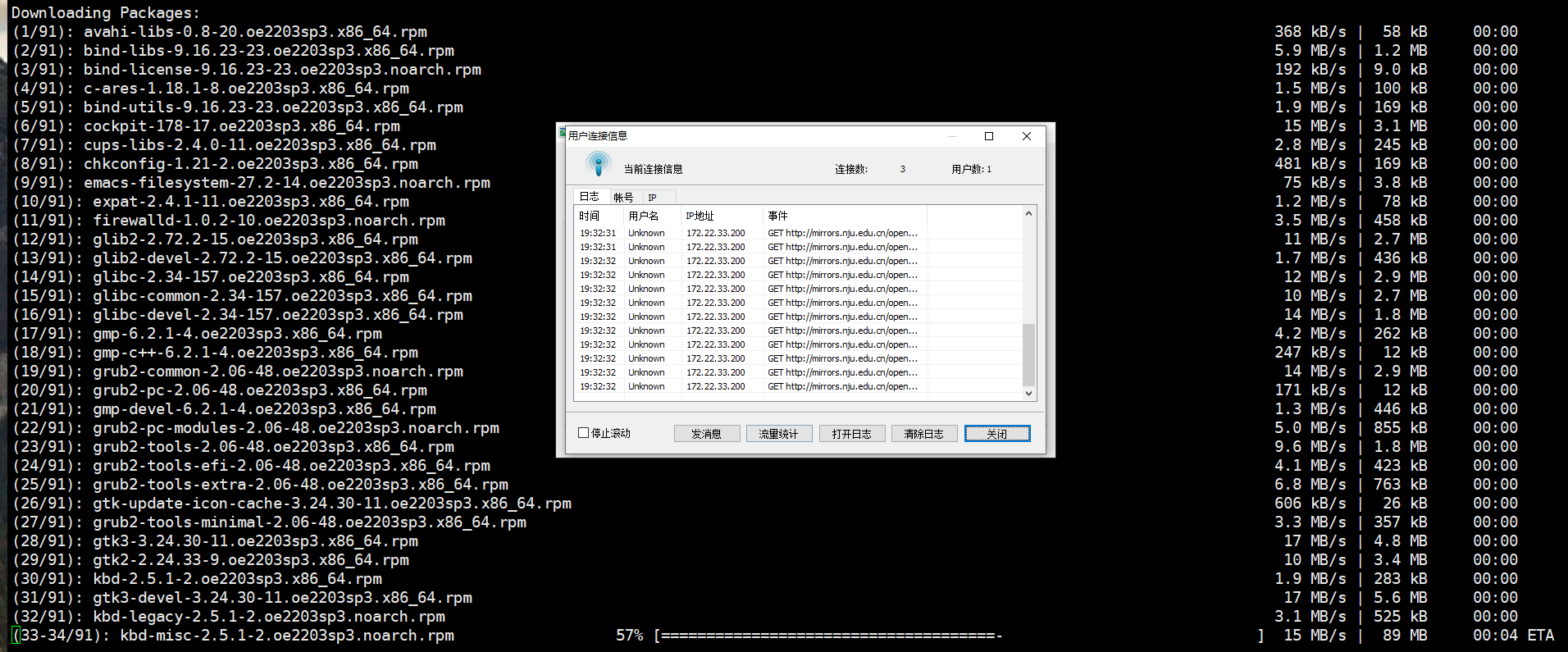The height and width of the screenshot is (652, 1568).
Task: Click grub2-common-2.06-48 package line
Action: point(237,371)
